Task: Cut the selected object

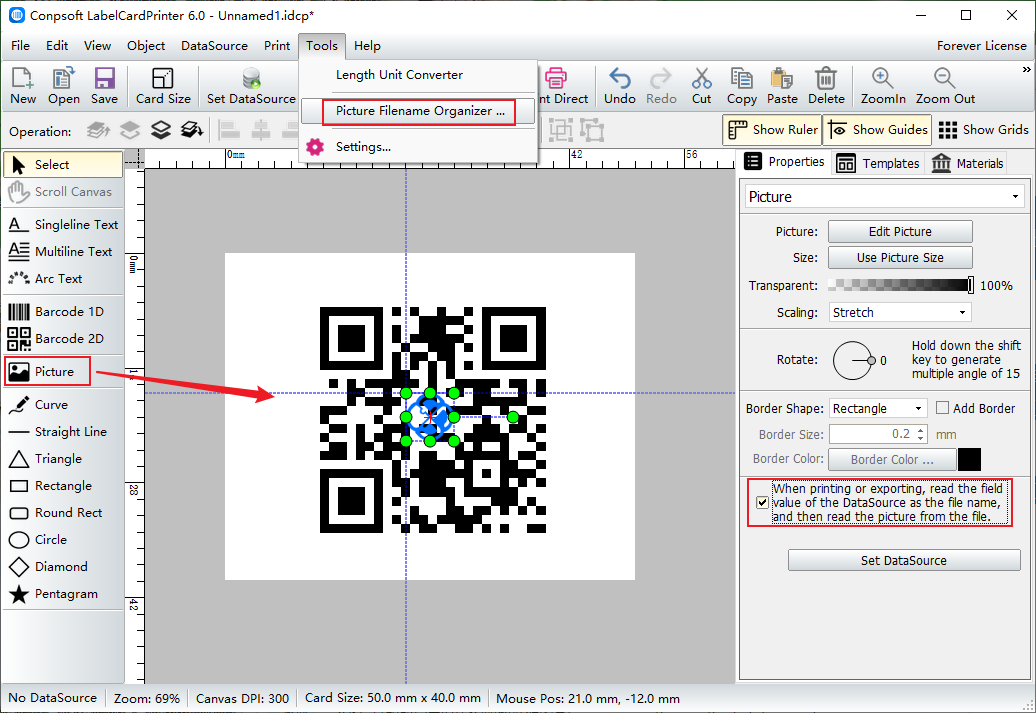Action: (702, 86)
